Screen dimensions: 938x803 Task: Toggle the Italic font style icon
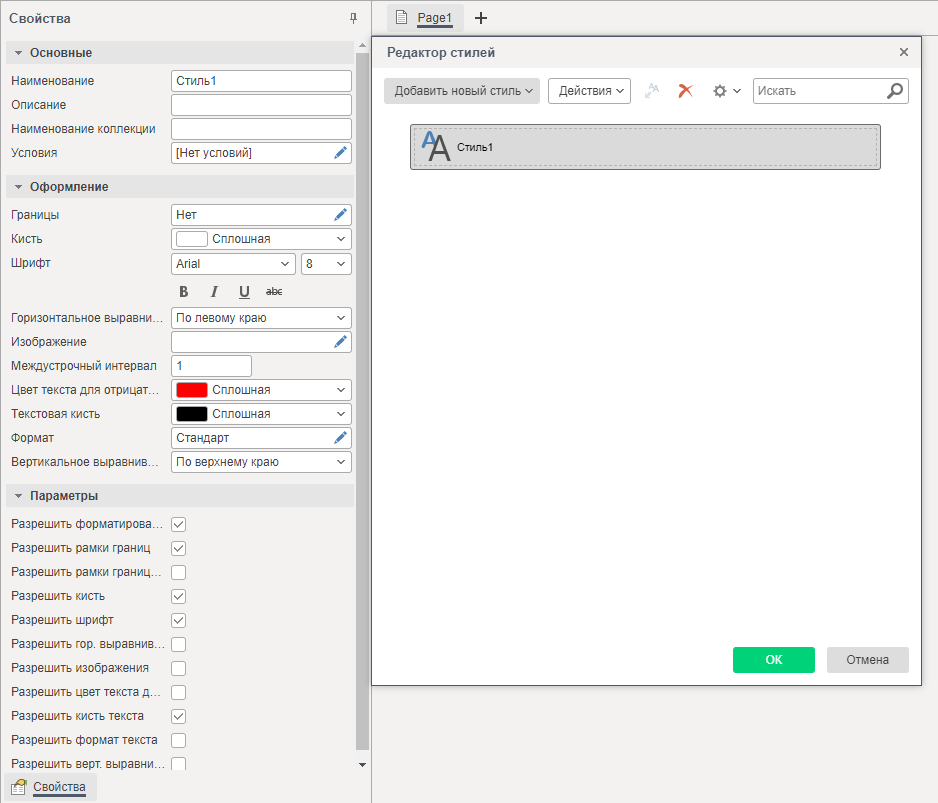(214, 292)
